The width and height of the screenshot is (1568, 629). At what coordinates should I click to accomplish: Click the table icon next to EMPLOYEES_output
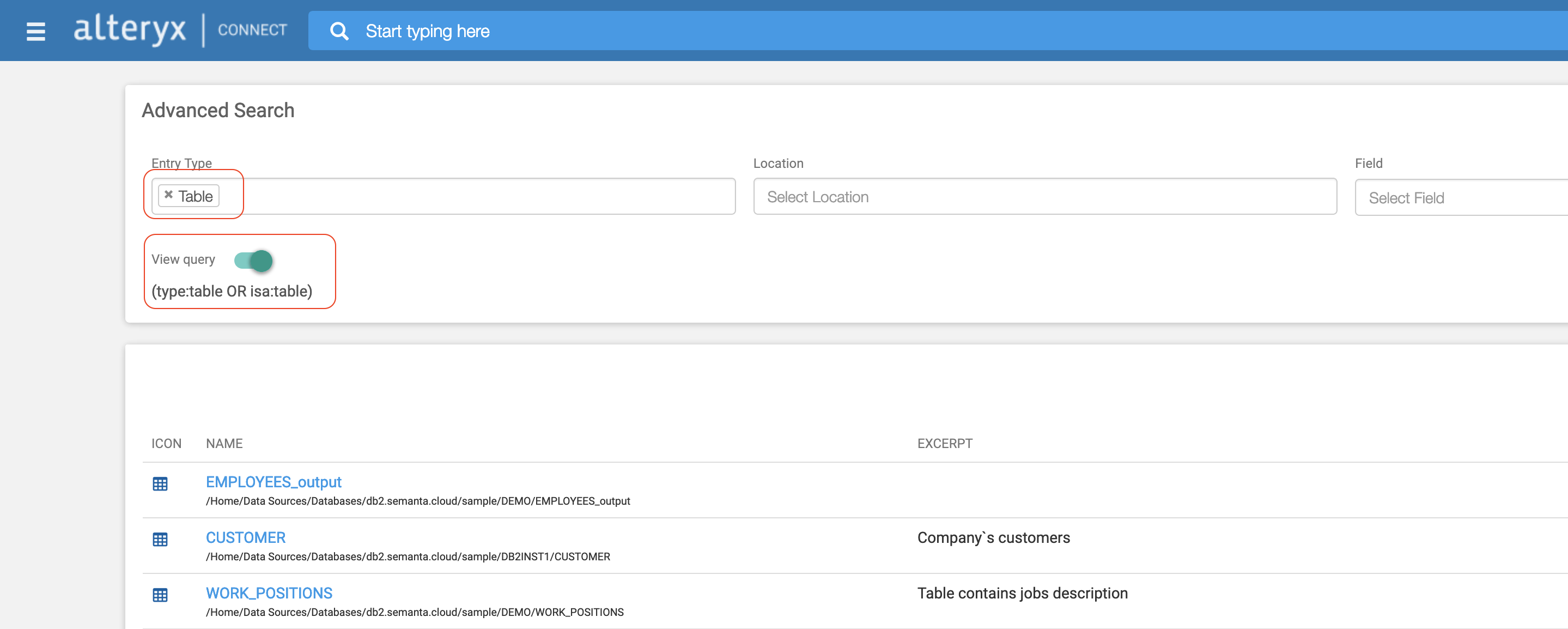[x=160, y=484]
